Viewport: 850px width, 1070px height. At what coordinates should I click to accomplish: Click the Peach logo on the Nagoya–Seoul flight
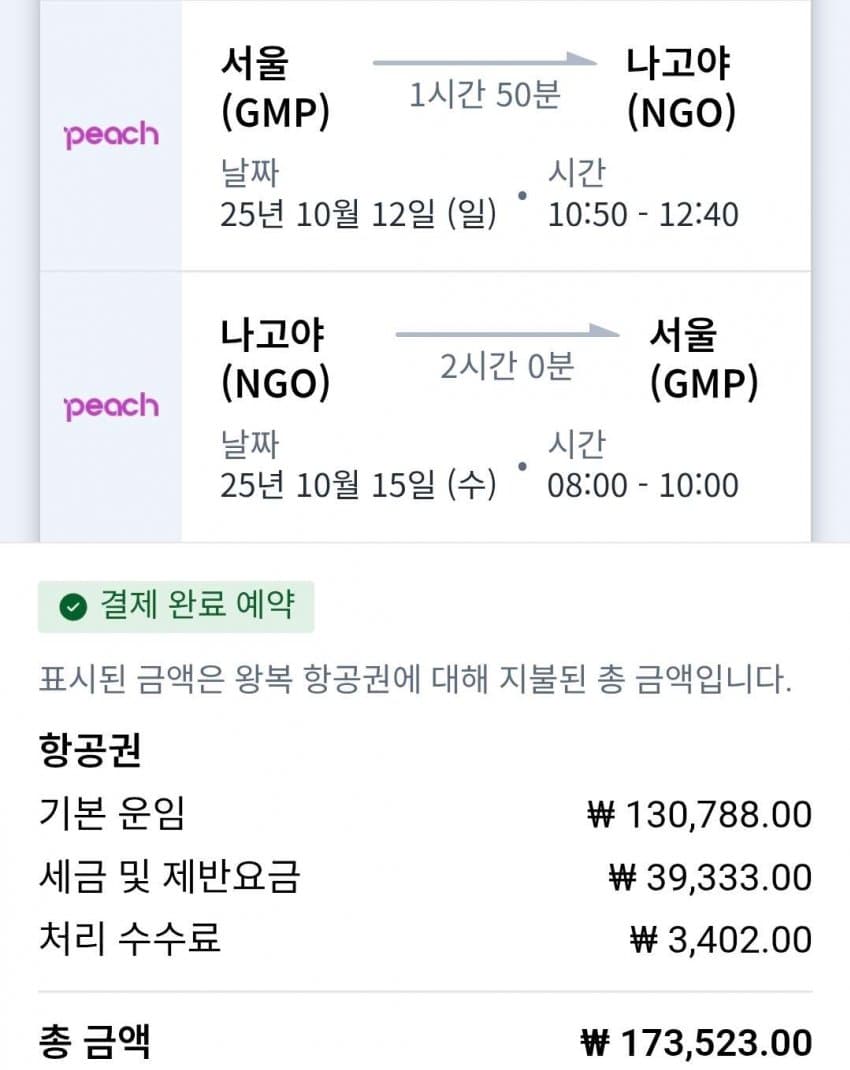click(111, 405)
